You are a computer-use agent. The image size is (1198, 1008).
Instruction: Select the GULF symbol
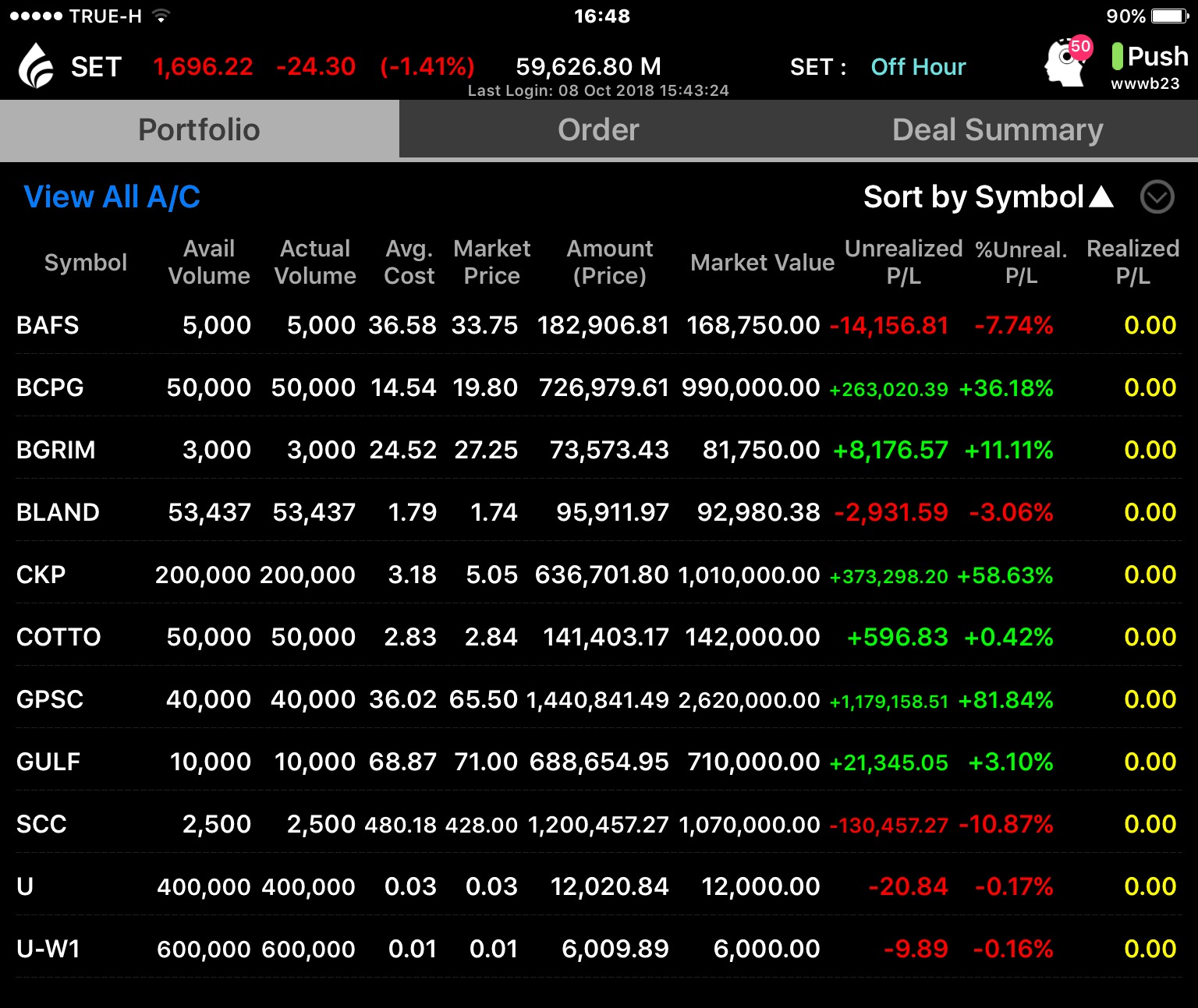[48, 762]
